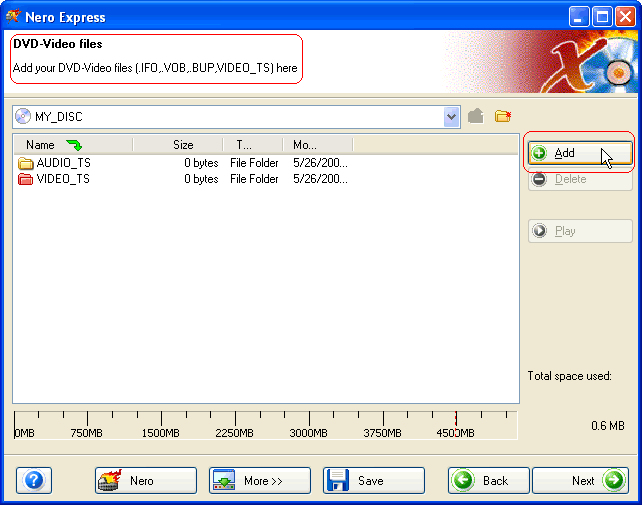
Task: Save the compilation with Save button
Action: tap(374, 481)
